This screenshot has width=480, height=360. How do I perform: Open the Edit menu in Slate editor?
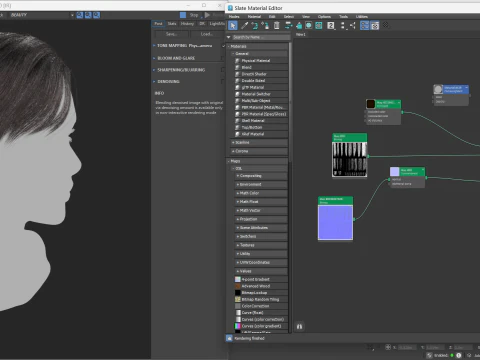[x=272, y=16]
